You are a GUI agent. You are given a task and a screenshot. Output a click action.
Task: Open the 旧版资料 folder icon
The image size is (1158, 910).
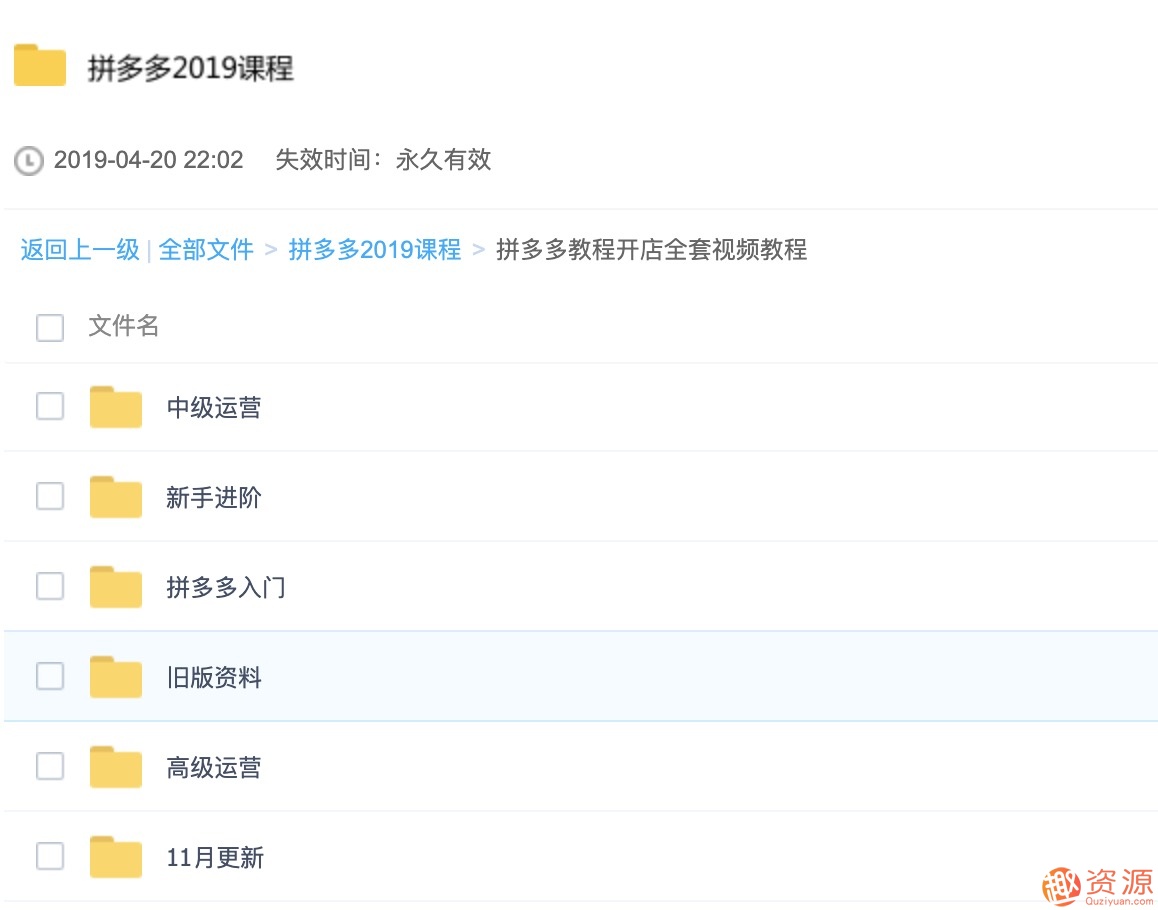tap(116, 677)
